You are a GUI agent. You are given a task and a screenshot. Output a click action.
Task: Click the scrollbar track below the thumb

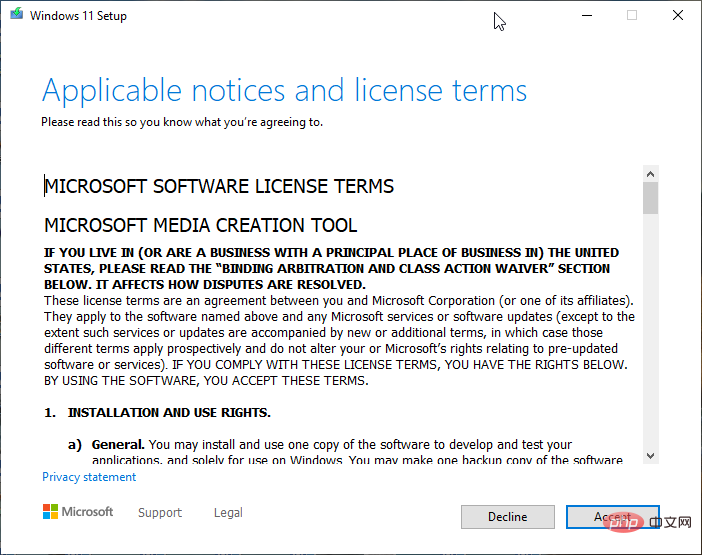coord(651,331)
